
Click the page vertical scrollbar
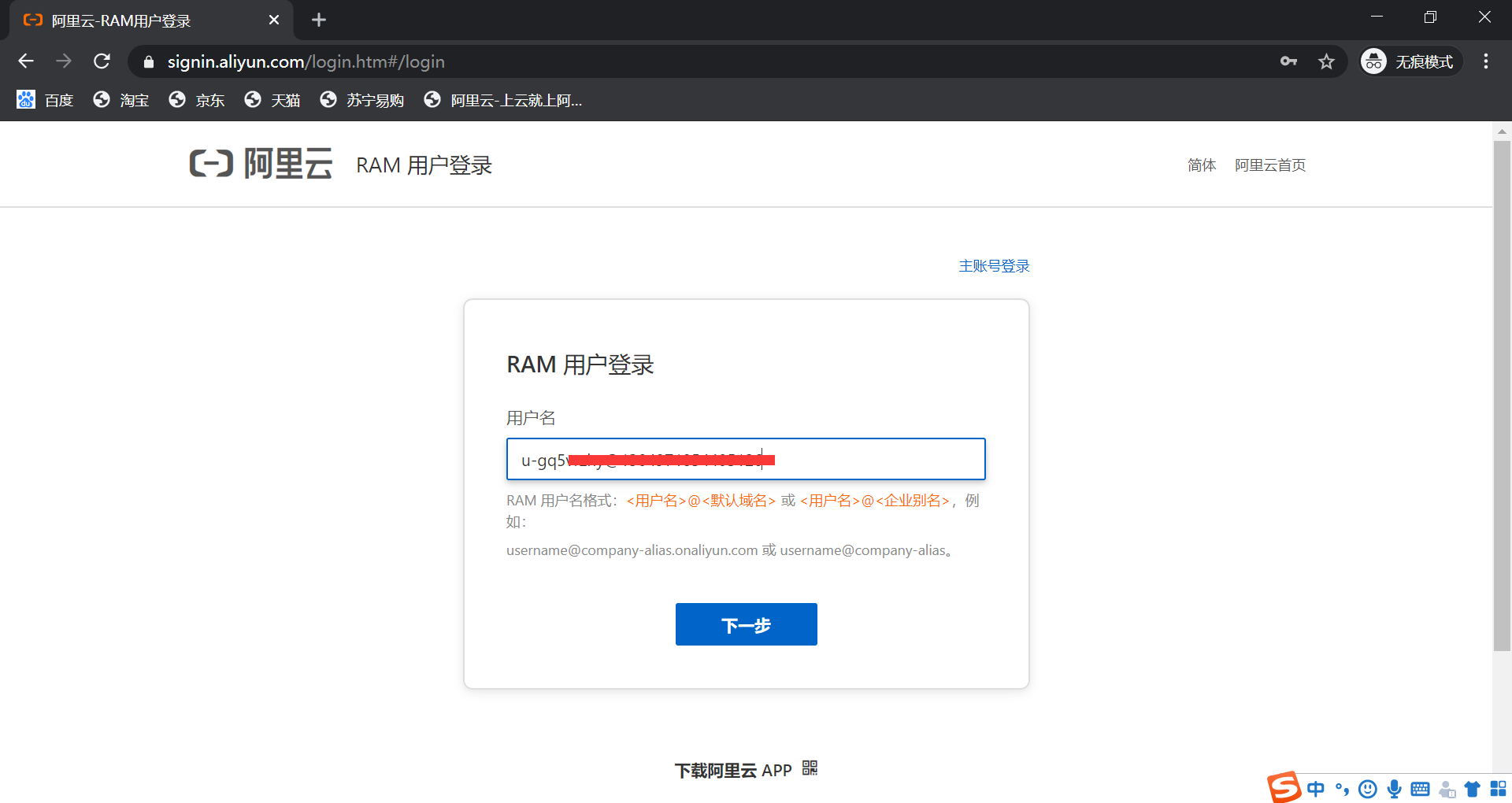pos(1502,396)
